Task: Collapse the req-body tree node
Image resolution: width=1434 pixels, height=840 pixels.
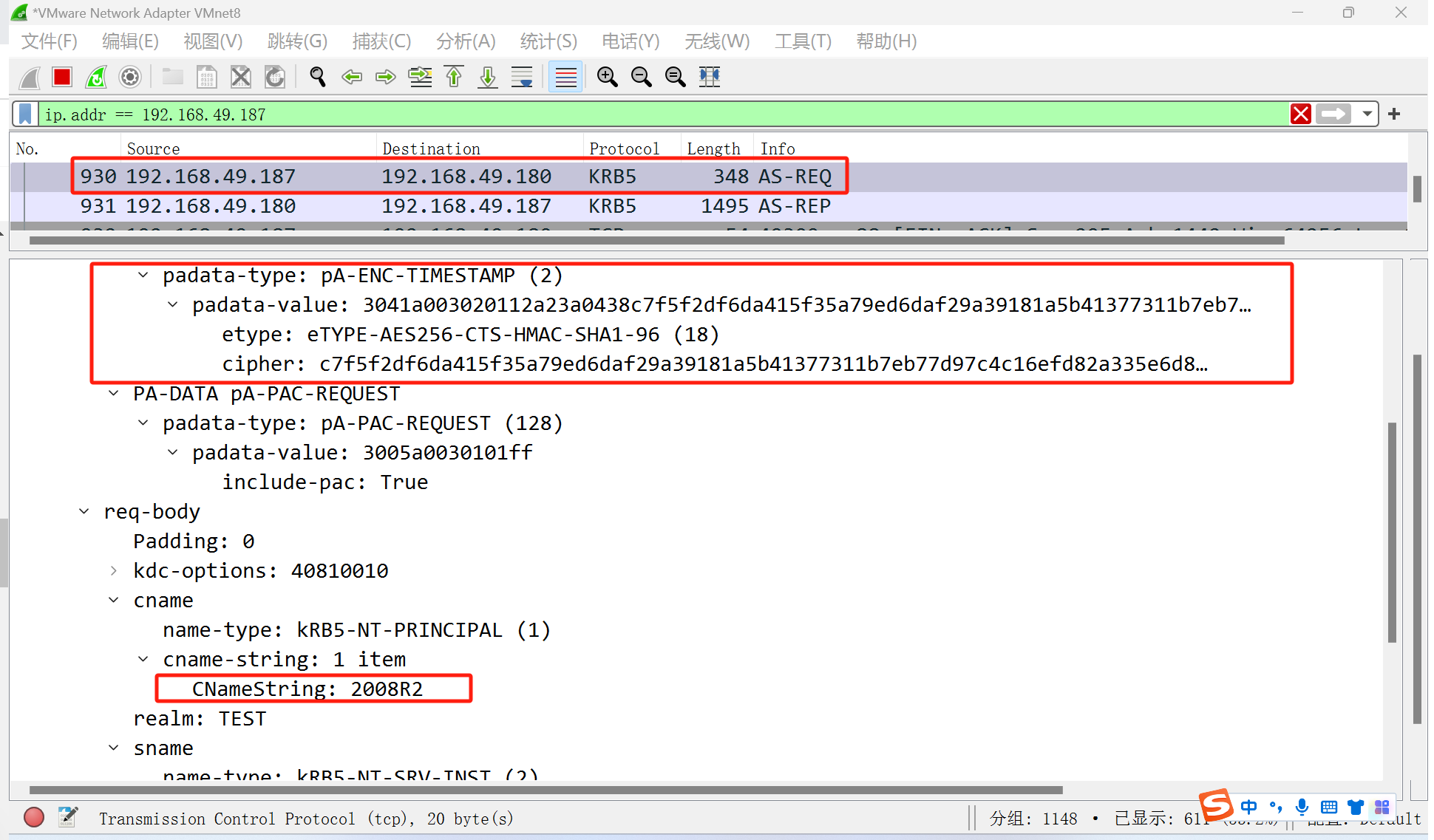Action: (84, 511)
